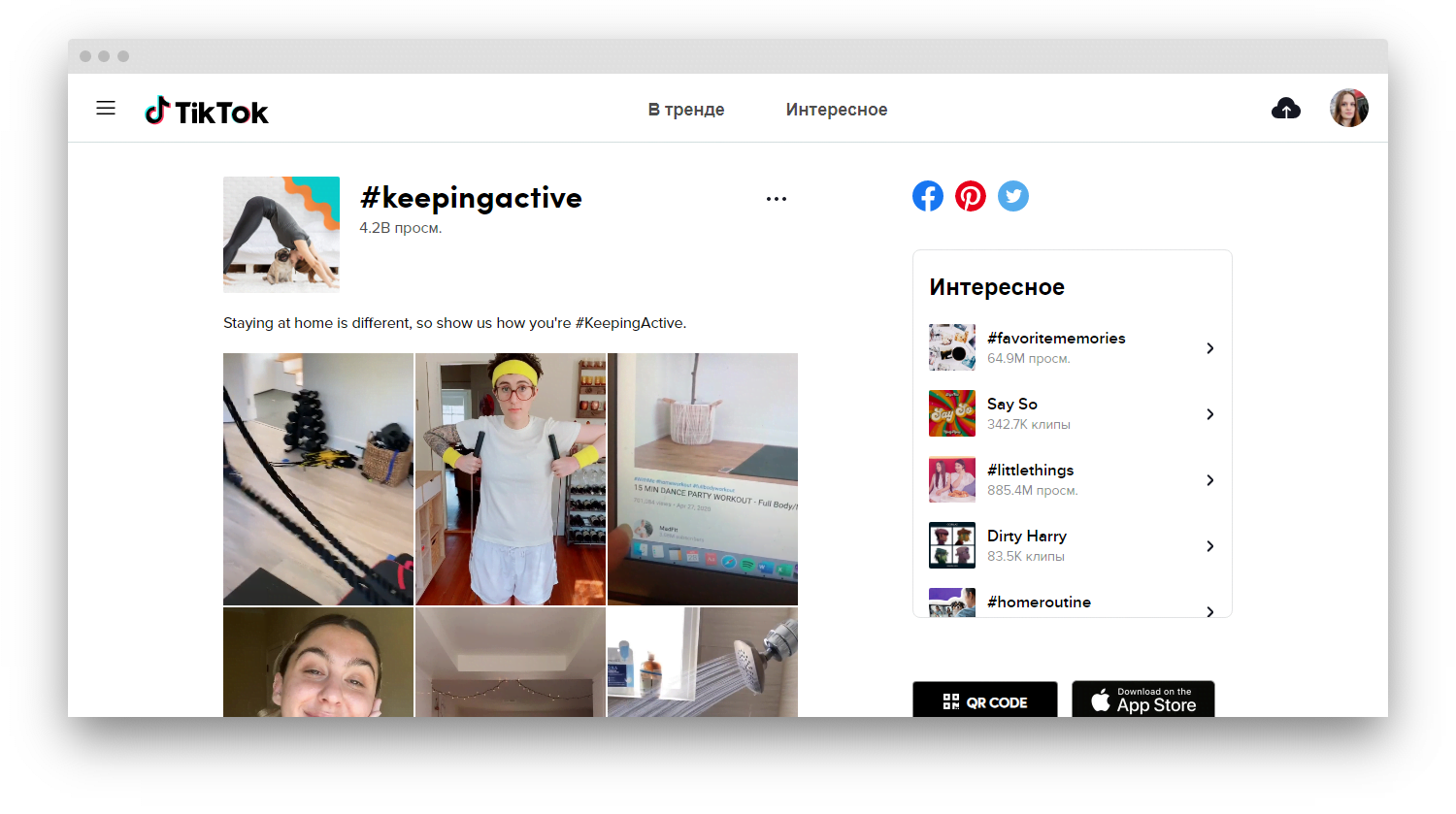Open the ceiling string lights video
This screenshot has width=1456, height=814.
pyautogui.click(x=511, y=663)
